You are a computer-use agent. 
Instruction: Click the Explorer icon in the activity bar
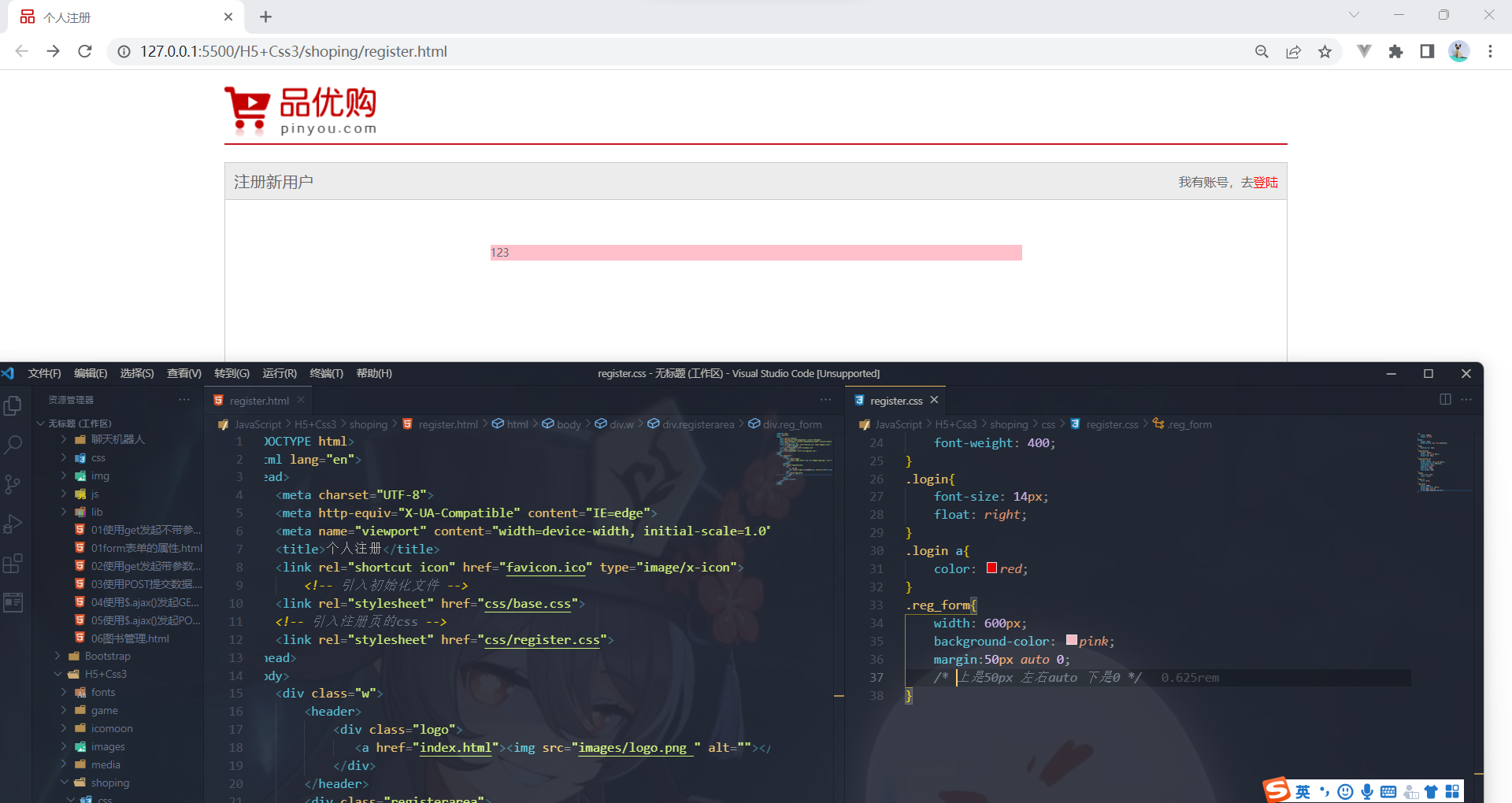[13, 405]
